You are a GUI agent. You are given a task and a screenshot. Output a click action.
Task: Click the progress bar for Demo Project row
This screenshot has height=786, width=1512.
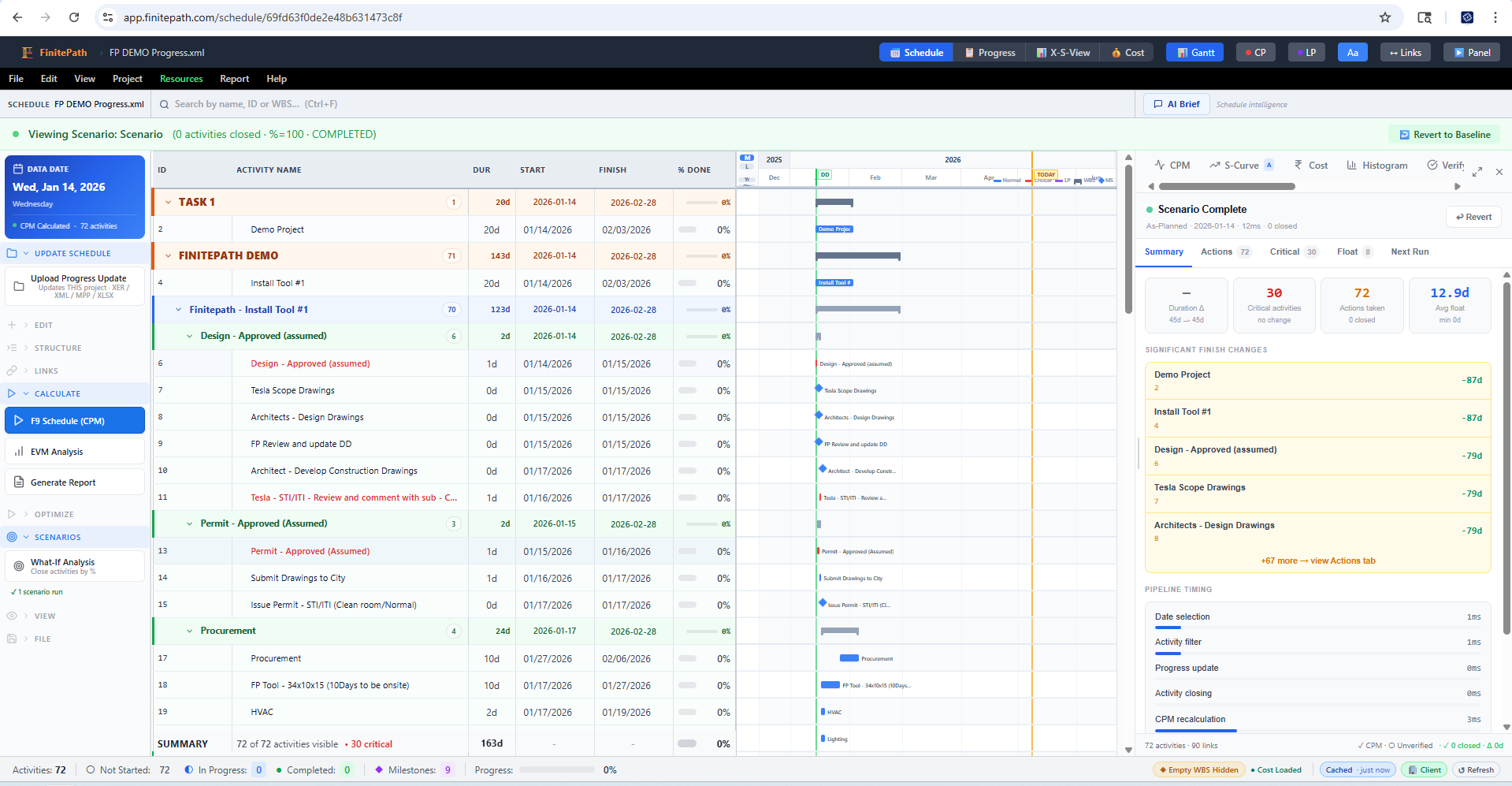687,230
